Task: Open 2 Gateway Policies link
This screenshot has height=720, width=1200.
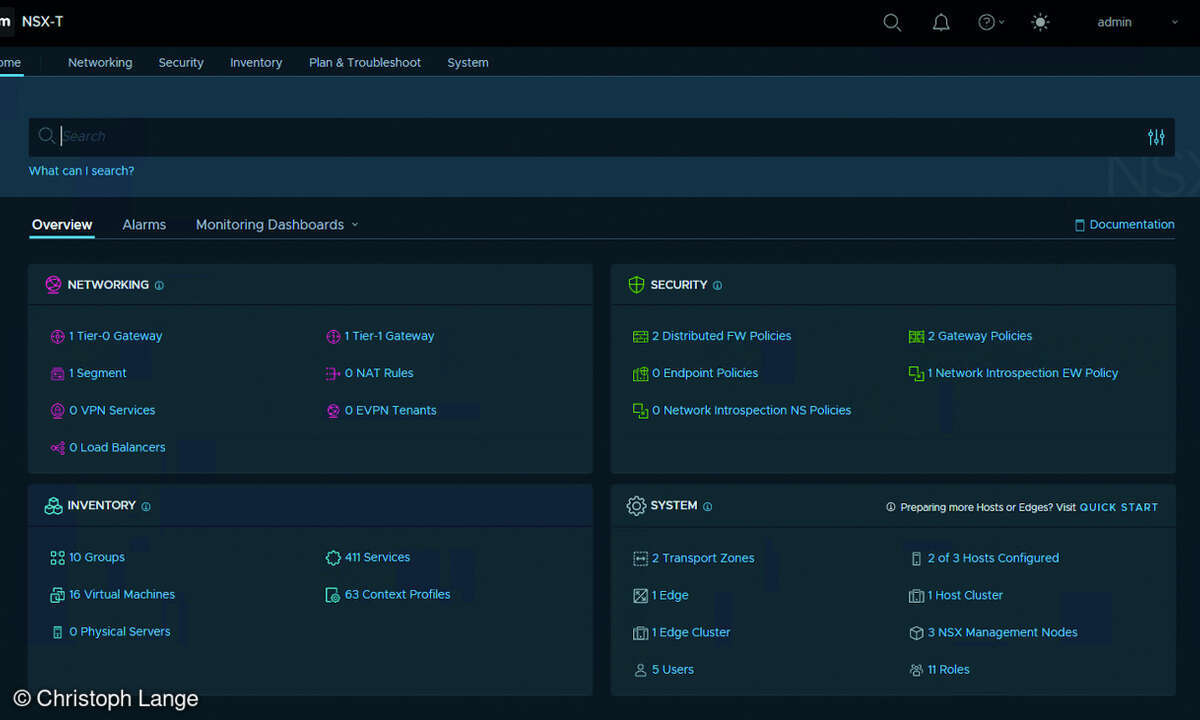Action: (x=980, y=336)
